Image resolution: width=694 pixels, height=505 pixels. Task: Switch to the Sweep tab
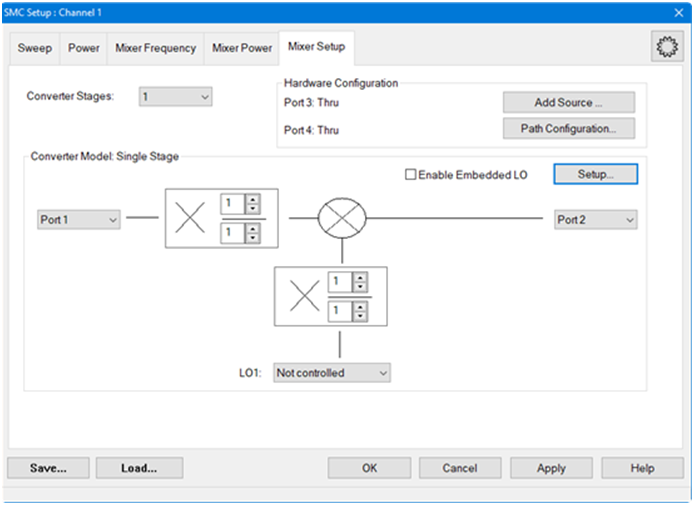[x=35, y=48]
